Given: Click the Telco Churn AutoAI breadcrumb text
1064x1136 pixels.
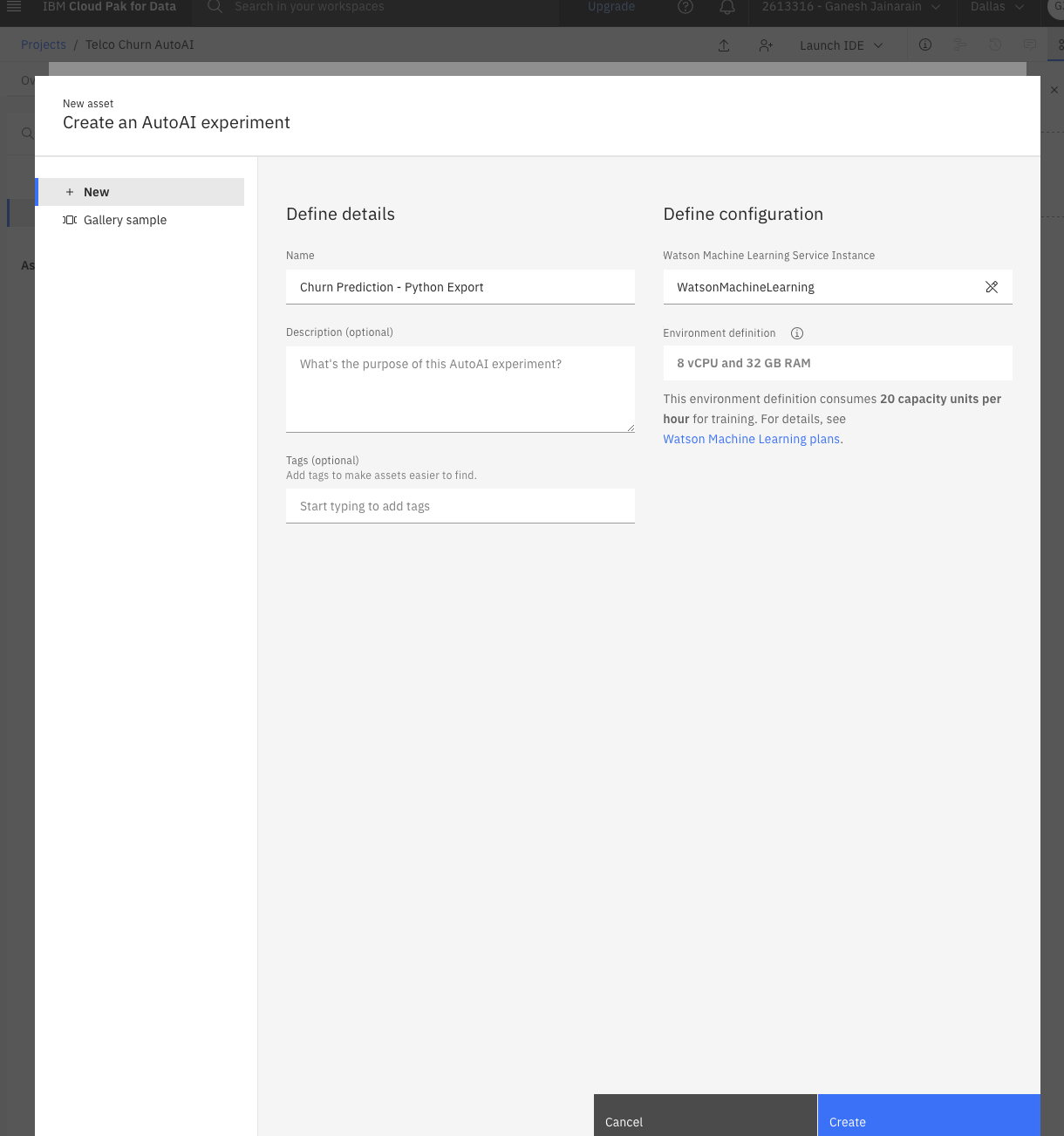Looking at the screenshot, I should [x=140, y=44].
